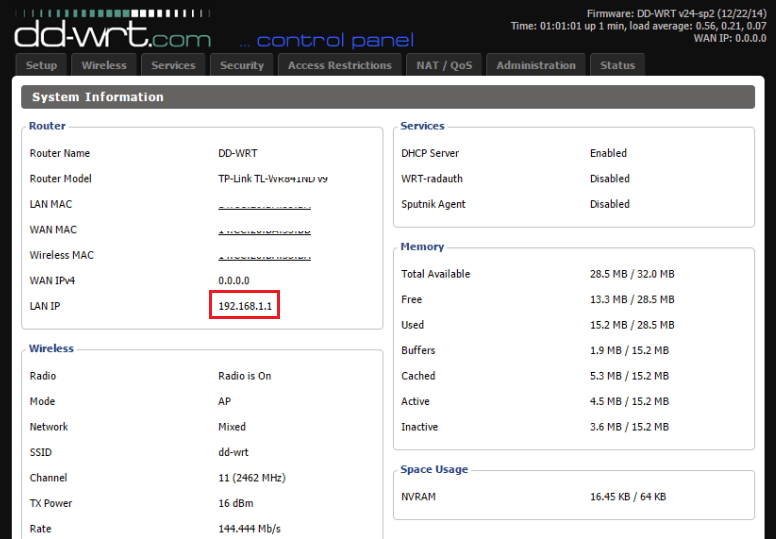The image size is (776, 539).
Task: Click the Network value Mixed
Action: (x=232, y=427)
